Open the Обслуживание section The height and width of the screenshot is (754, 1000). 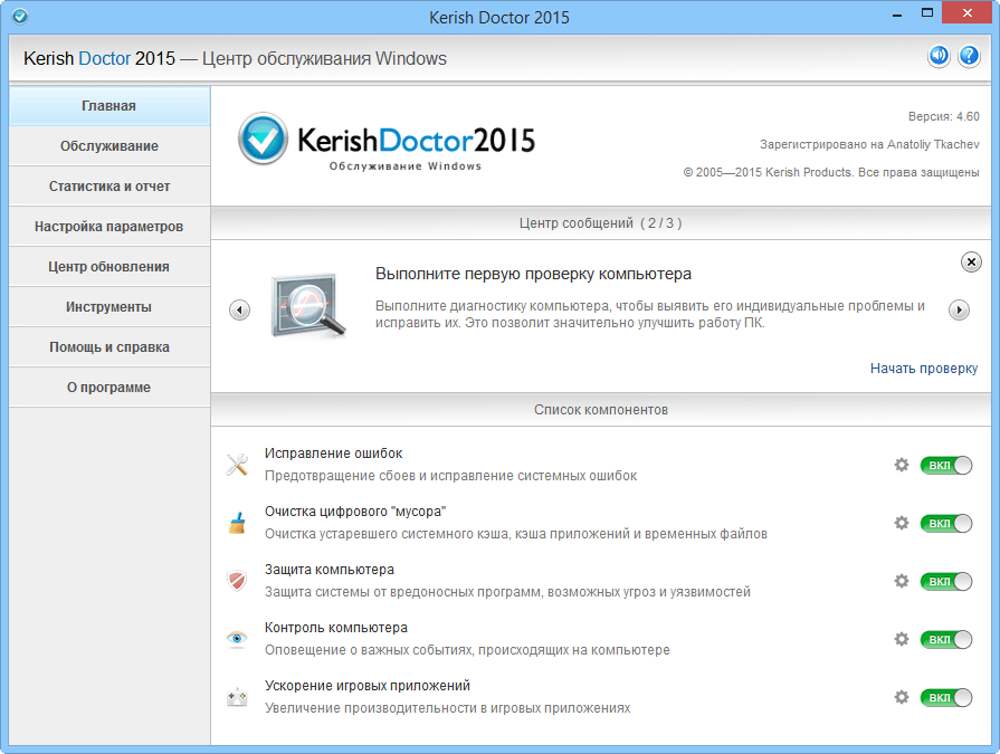(109, 146)
